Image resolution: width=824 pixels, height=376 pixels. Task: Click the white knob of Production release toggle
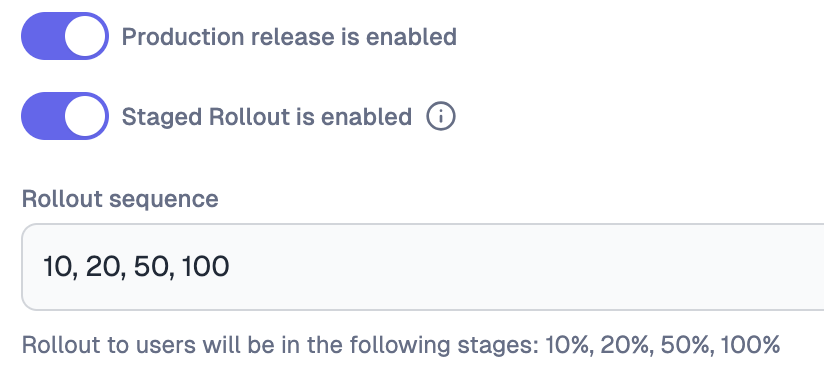tap(85, 36)
